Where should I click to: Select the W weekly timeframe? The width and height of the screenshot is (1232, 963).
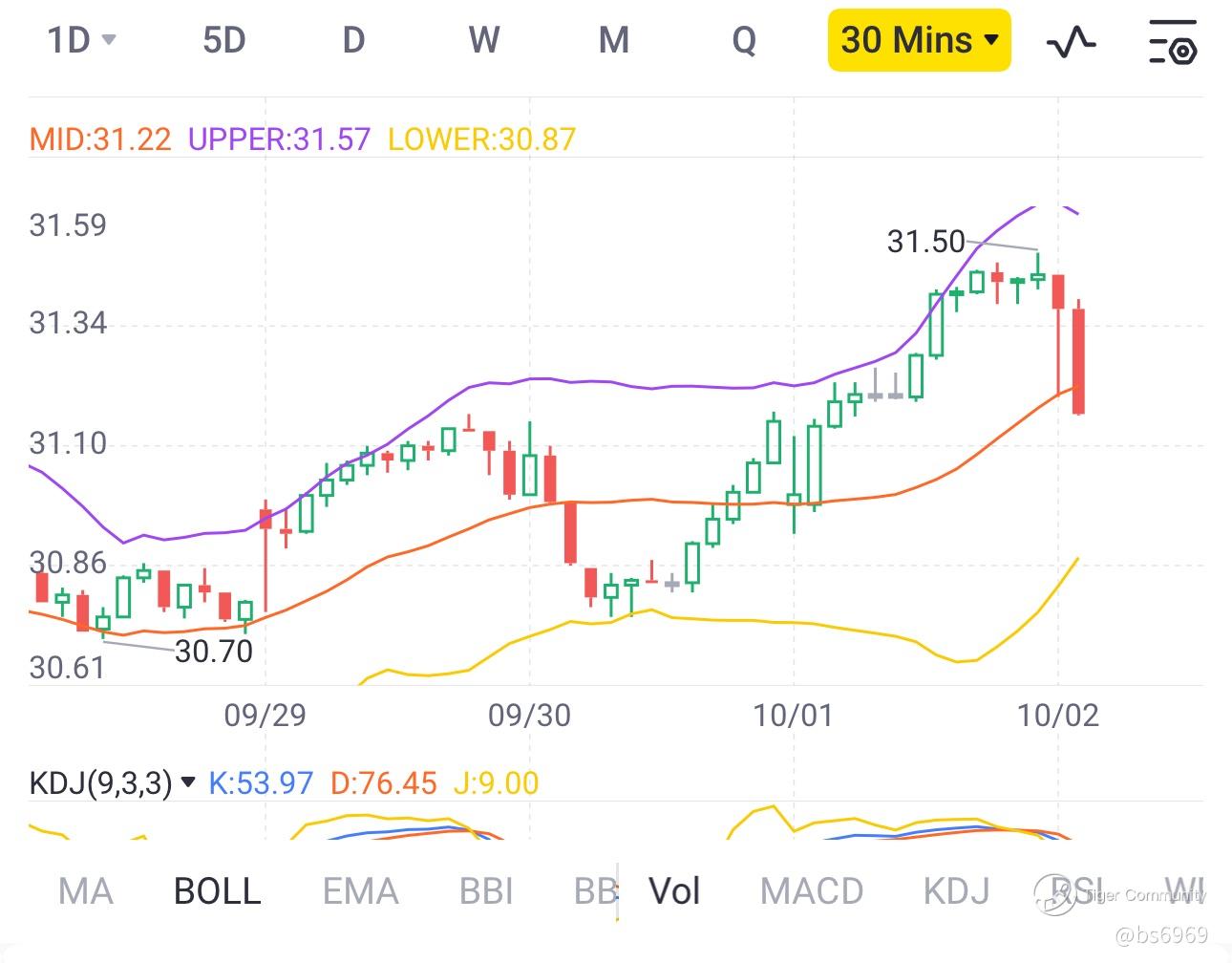point(483,40)
